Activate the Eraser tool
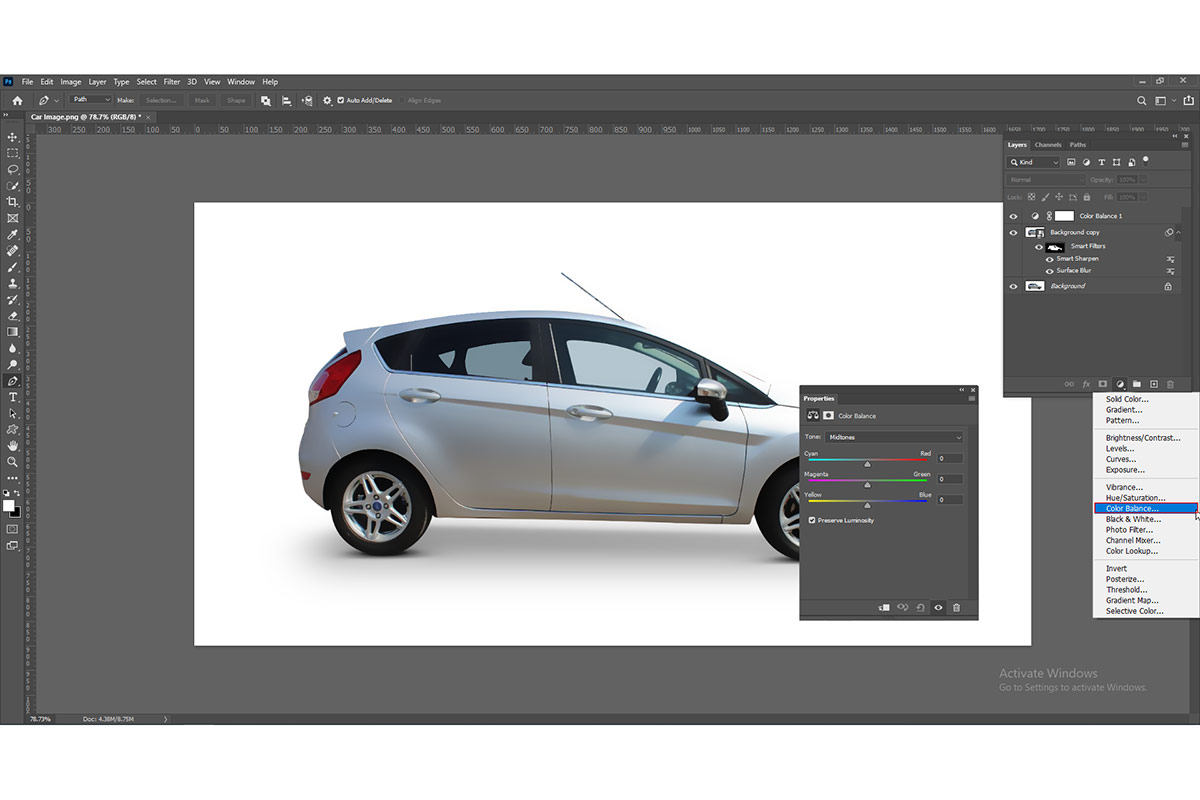This screenshot has height=800, width=1200. tap(13, 316)
